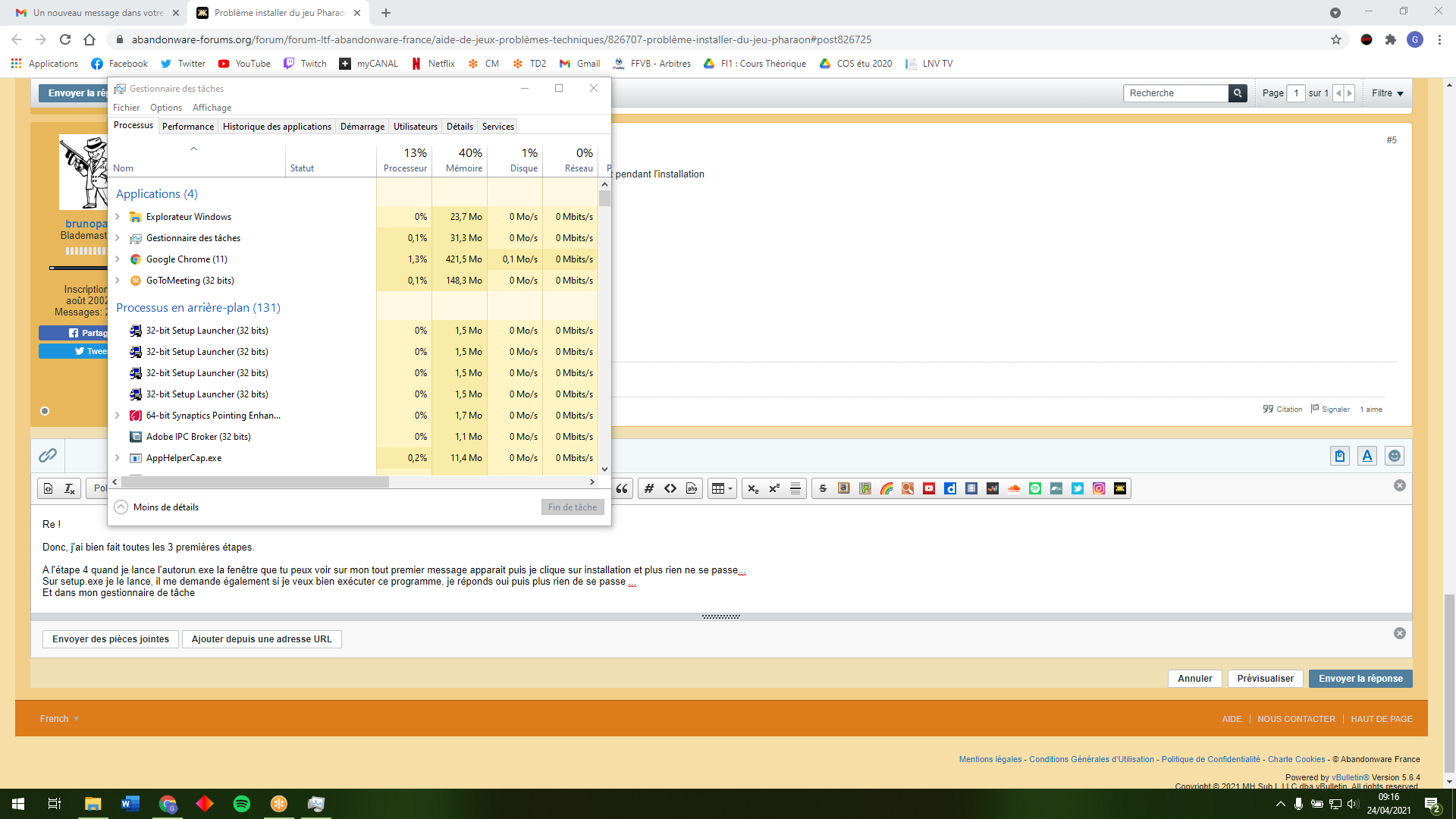Open the insert table dropdown
The image size is (1456, 819).
[x=722, y=488]
